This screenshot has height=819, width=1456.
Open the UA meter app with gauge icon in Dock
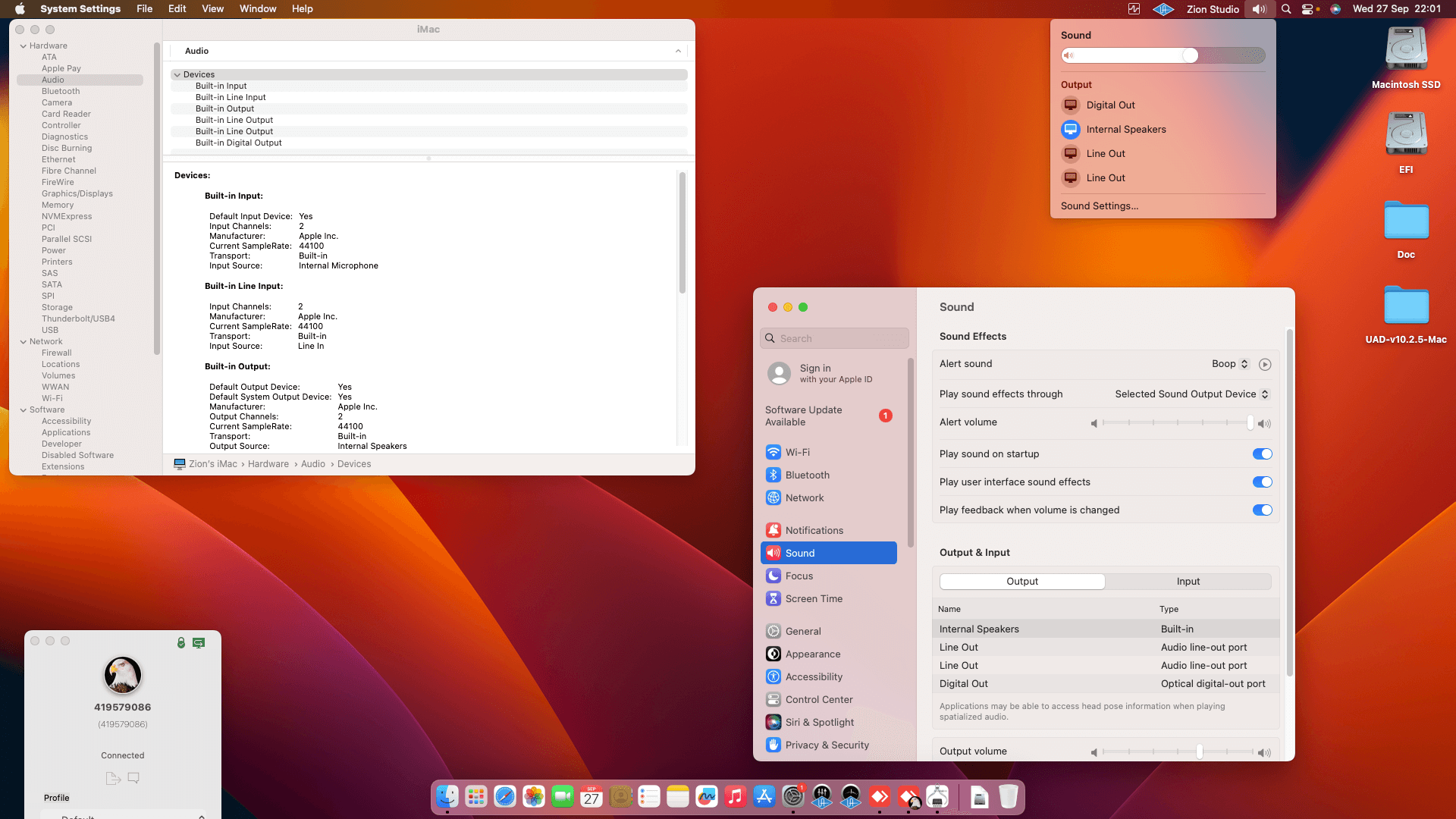point(851,796)
